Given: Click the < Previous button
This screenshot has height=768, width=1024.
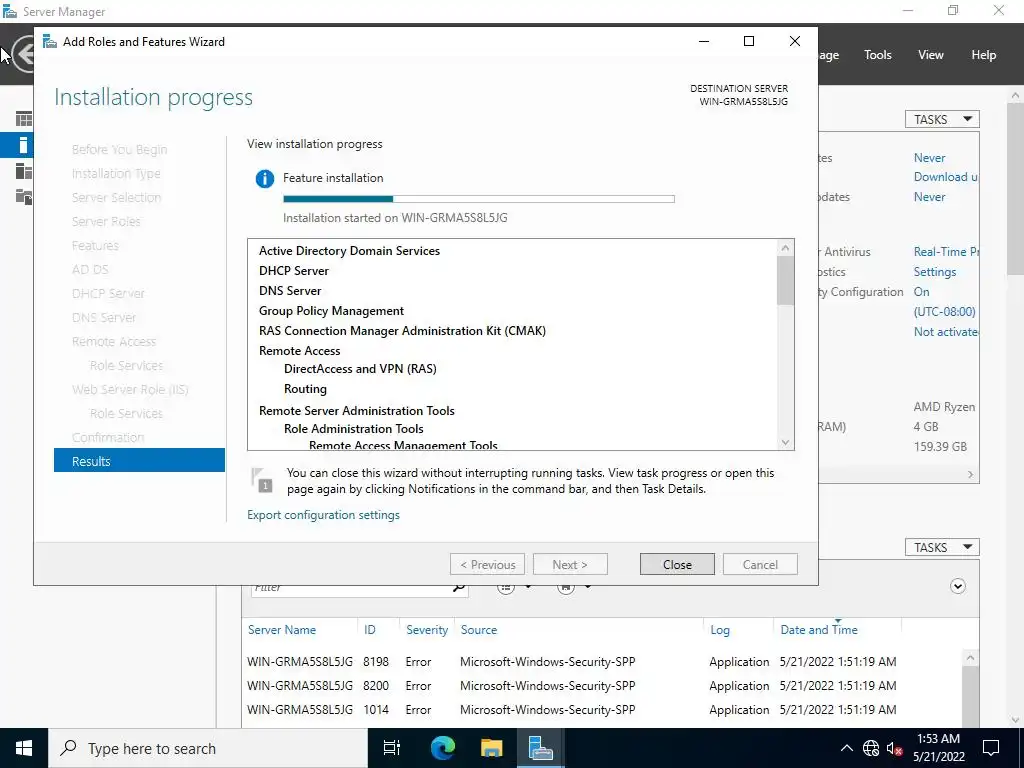Looking at the screenshot, I should tap(487, 564).
